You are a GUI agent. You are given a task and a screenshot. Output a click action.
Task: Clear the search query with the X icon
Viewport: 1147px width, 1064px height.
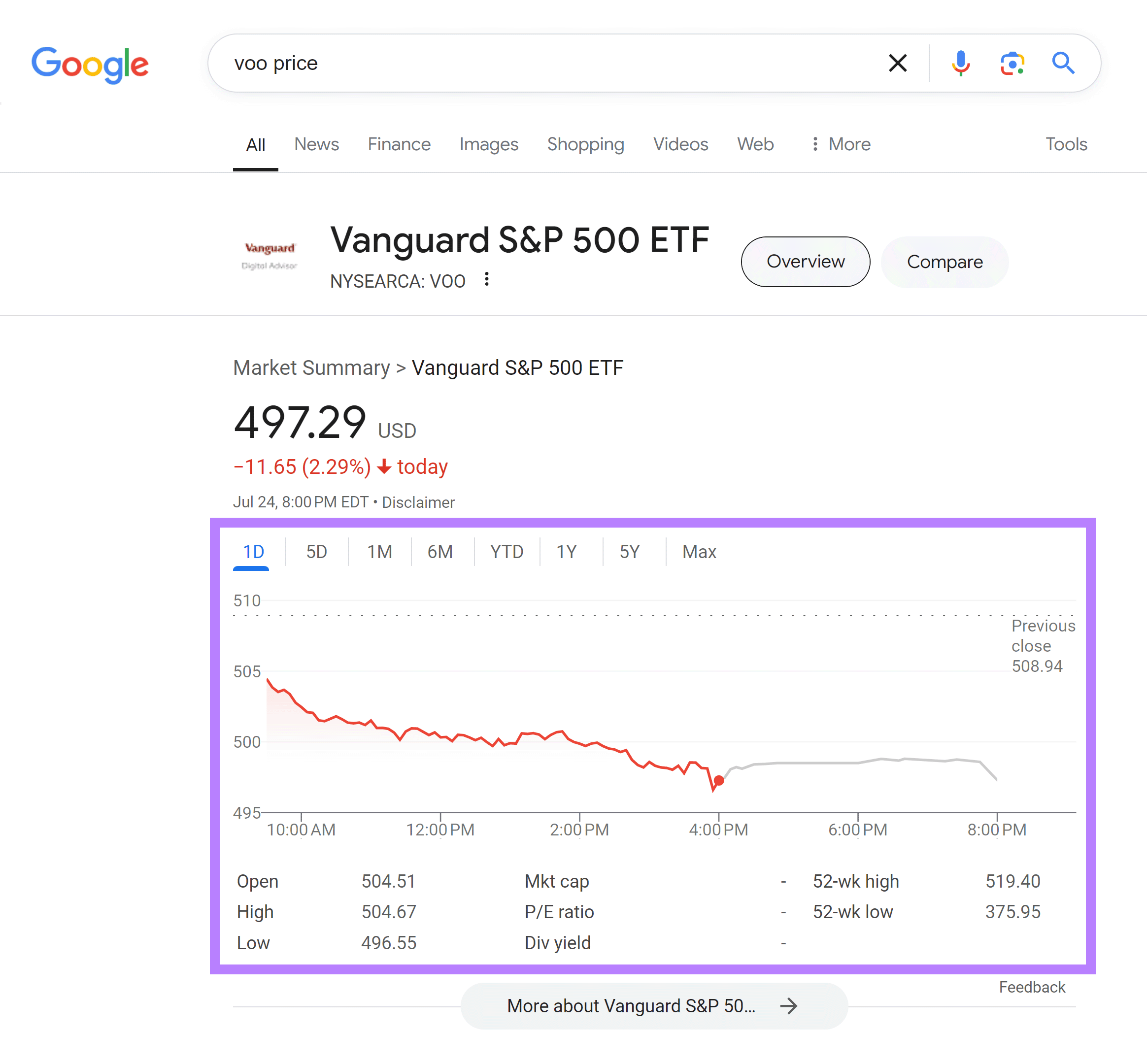pyautogui.click(x=897, y=64)
